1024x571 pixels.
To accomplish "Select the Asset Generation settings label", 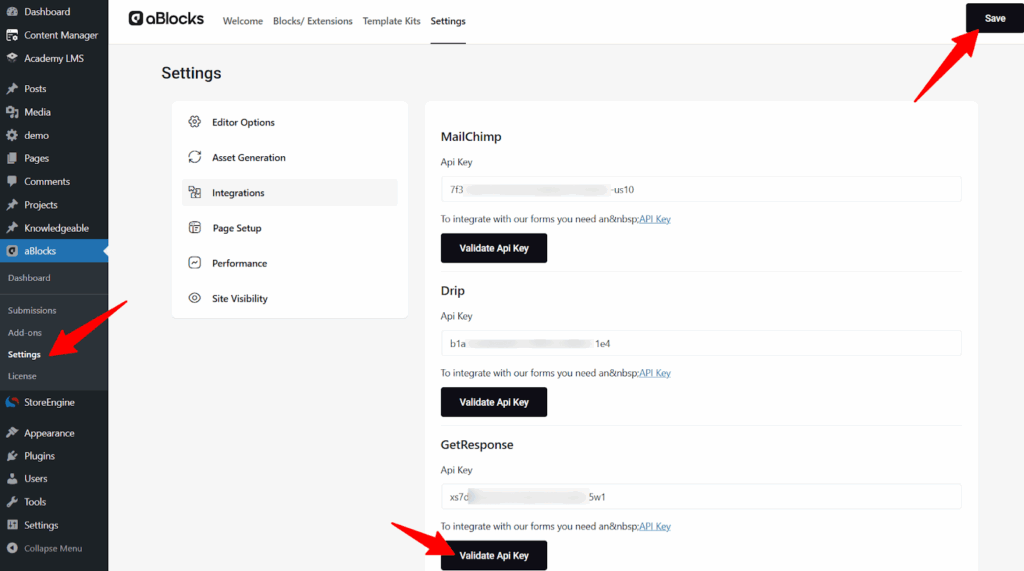I will pos(249,157).
